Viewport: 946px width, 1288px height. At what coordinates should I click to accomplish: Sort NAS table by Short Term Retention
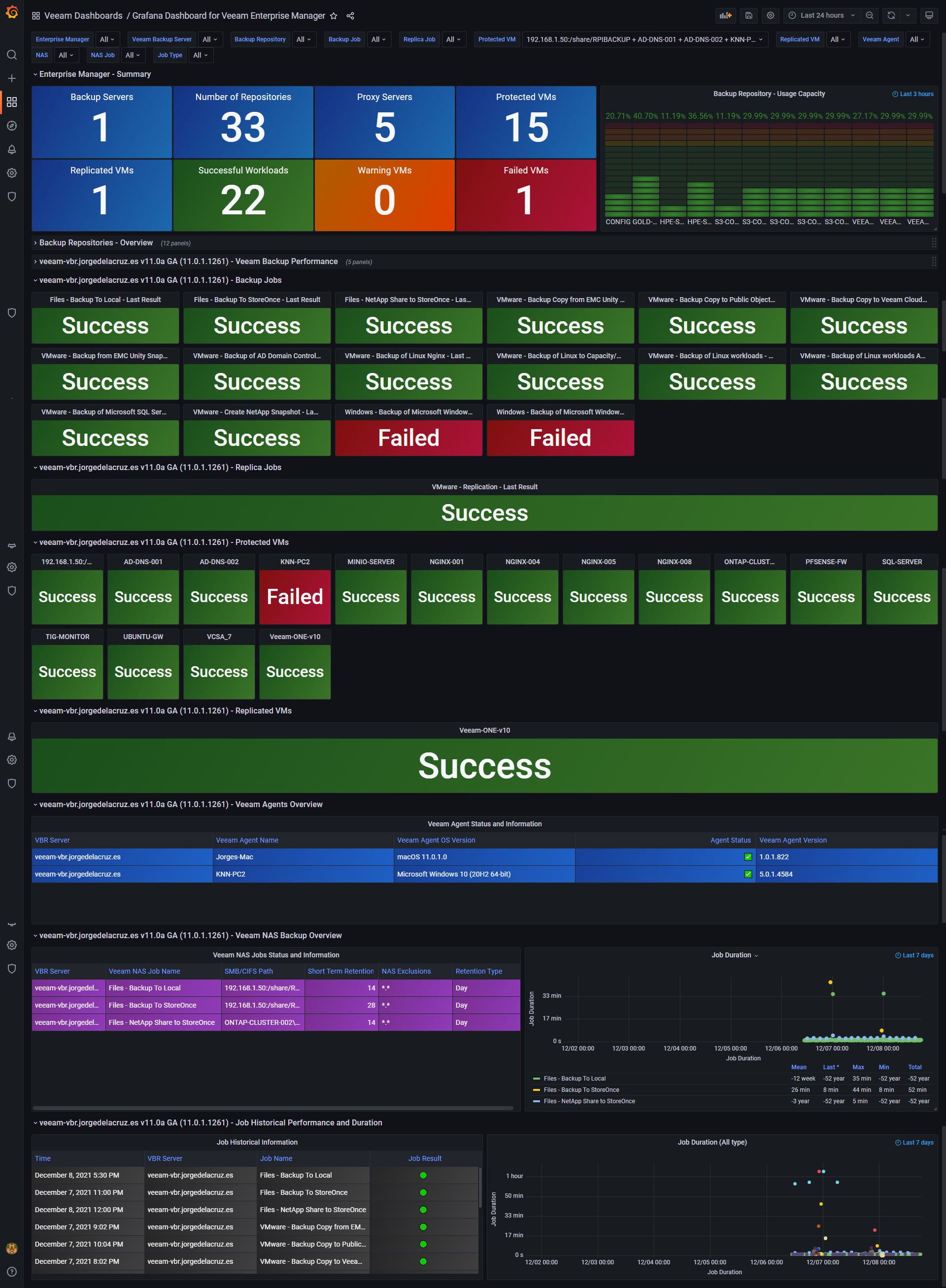click(341, 972)
